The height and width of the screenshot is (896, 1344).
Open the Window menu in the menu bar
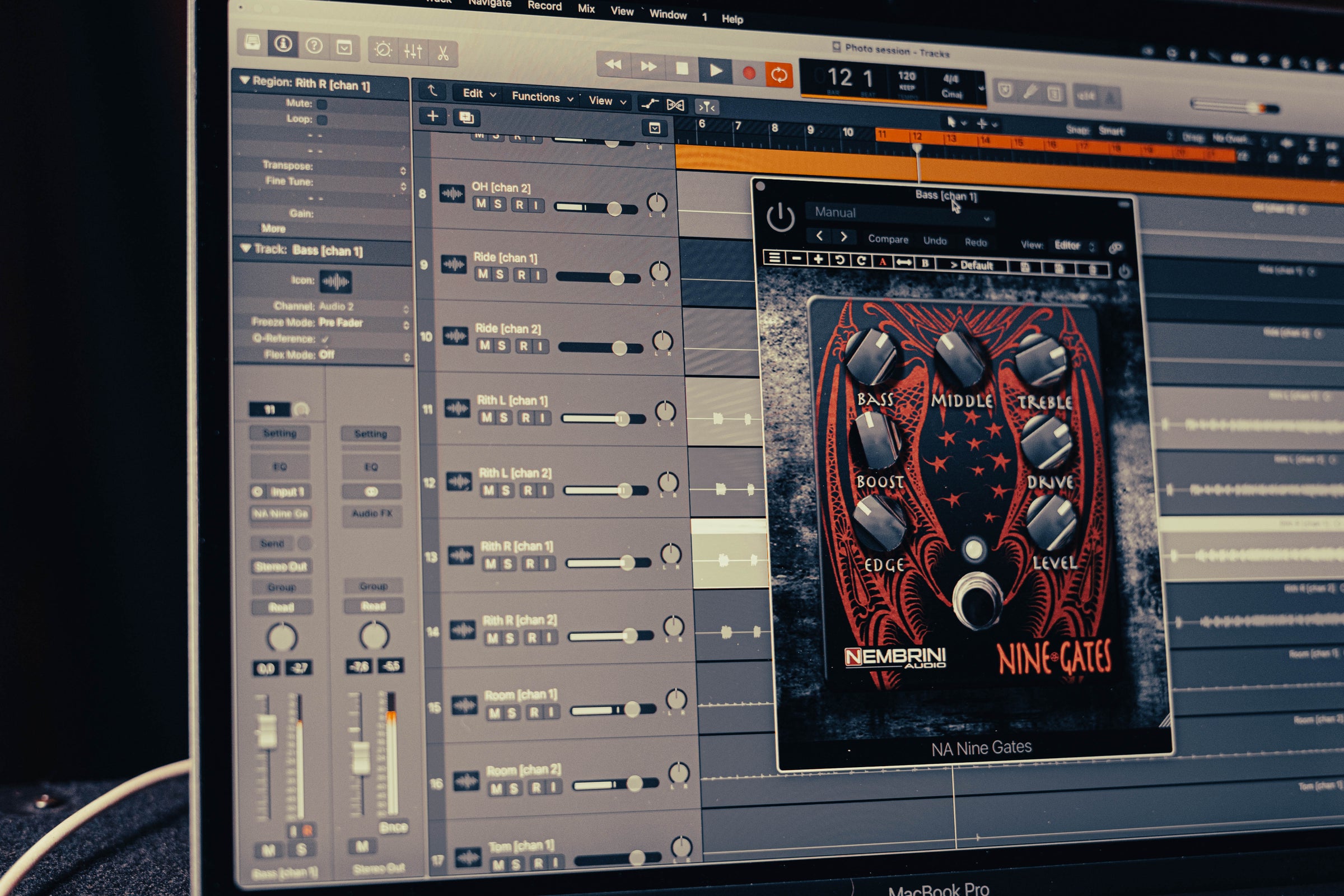[x=669, y=15]
